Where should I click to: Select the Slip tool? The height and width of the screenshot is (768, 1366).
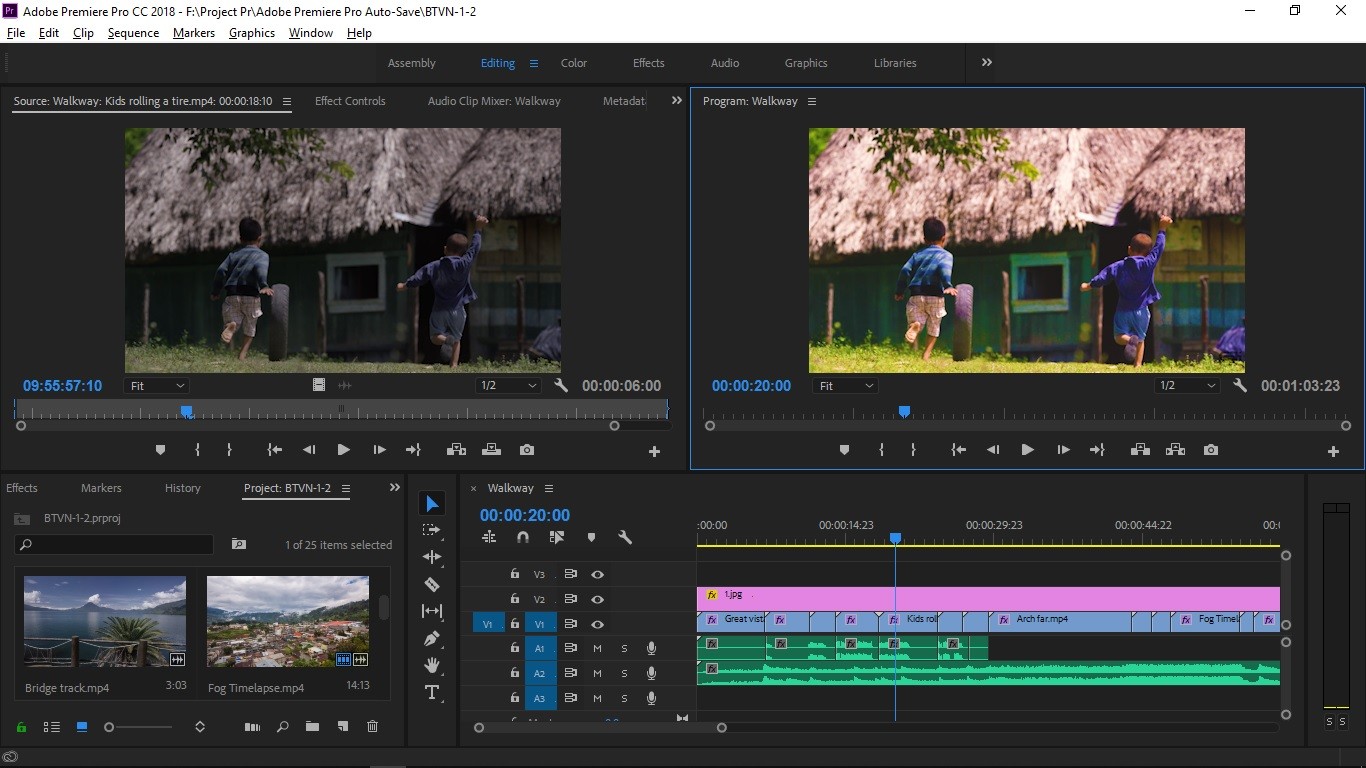(x=432, y=611)
